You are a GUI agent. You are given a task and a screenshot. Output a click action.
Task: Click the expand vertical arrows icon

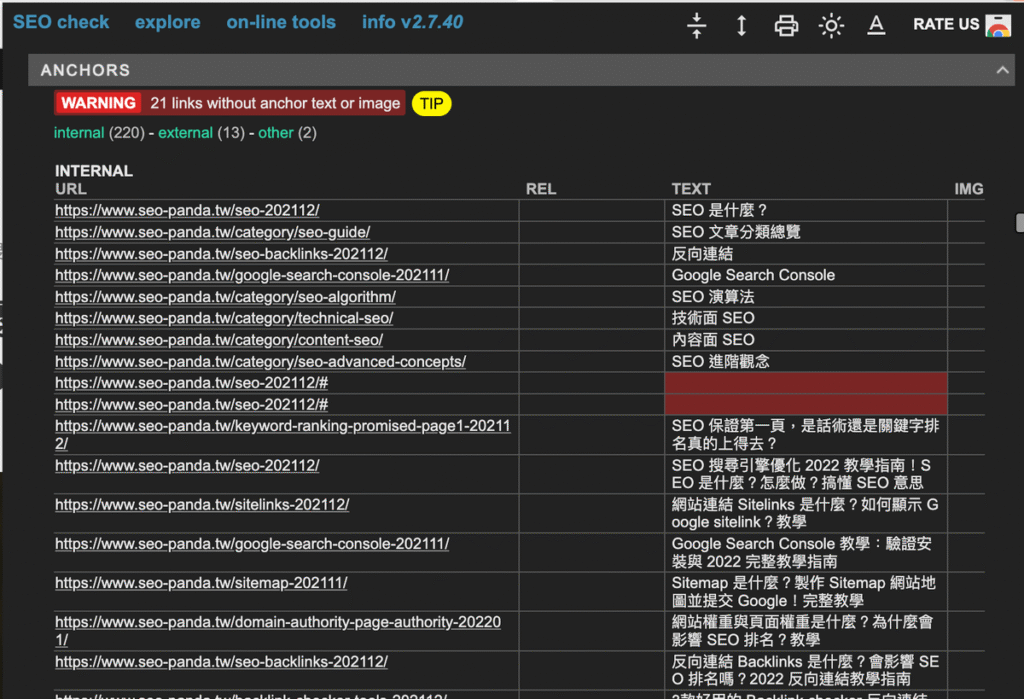741,25
